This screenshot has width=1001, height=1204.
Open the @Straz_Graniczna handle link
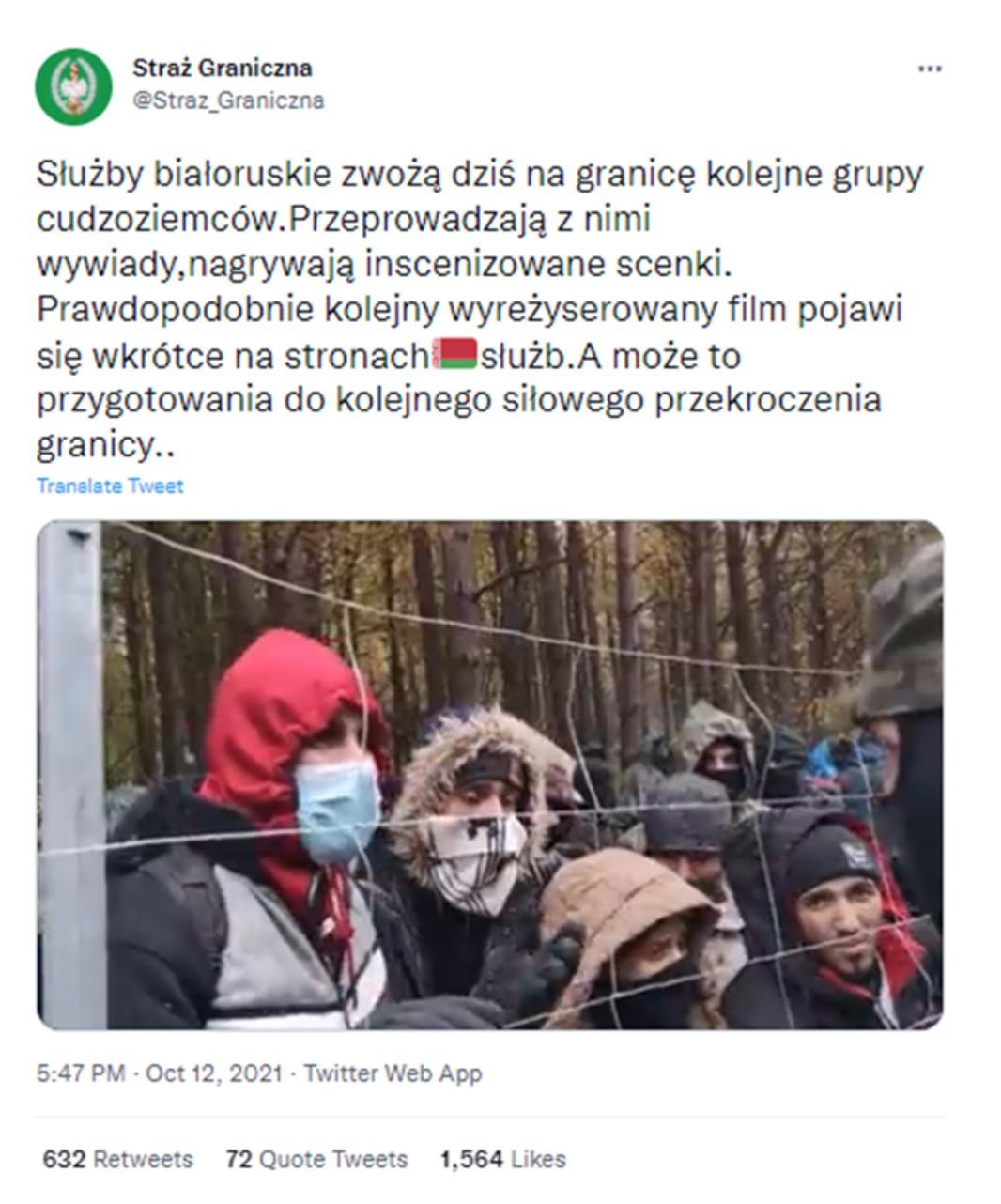click(x=228, y=100)
